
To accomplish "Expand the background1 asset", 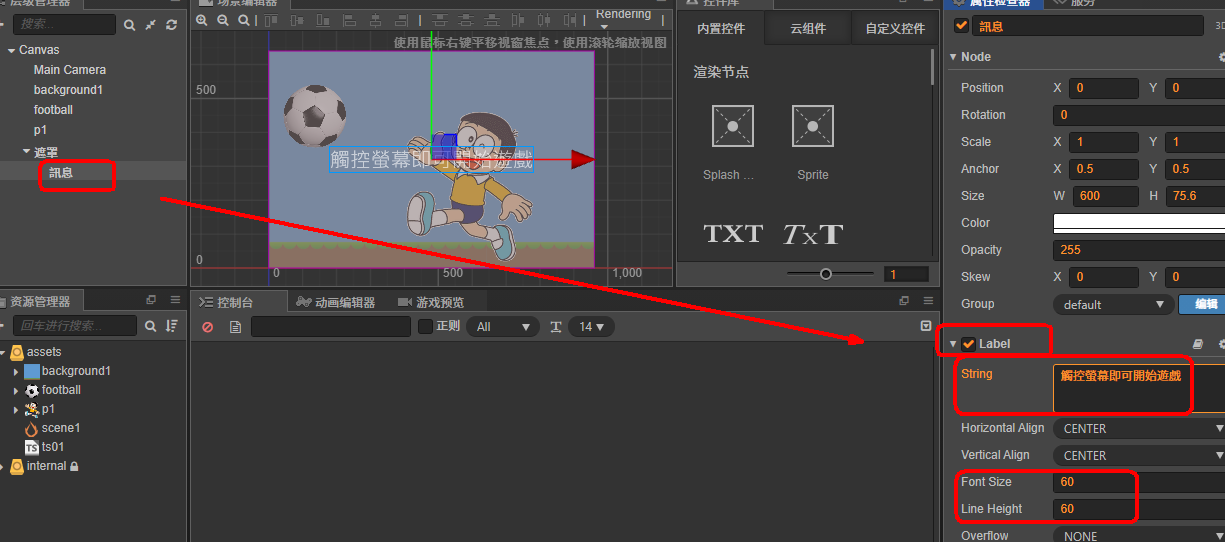I will tap(16, 371).
